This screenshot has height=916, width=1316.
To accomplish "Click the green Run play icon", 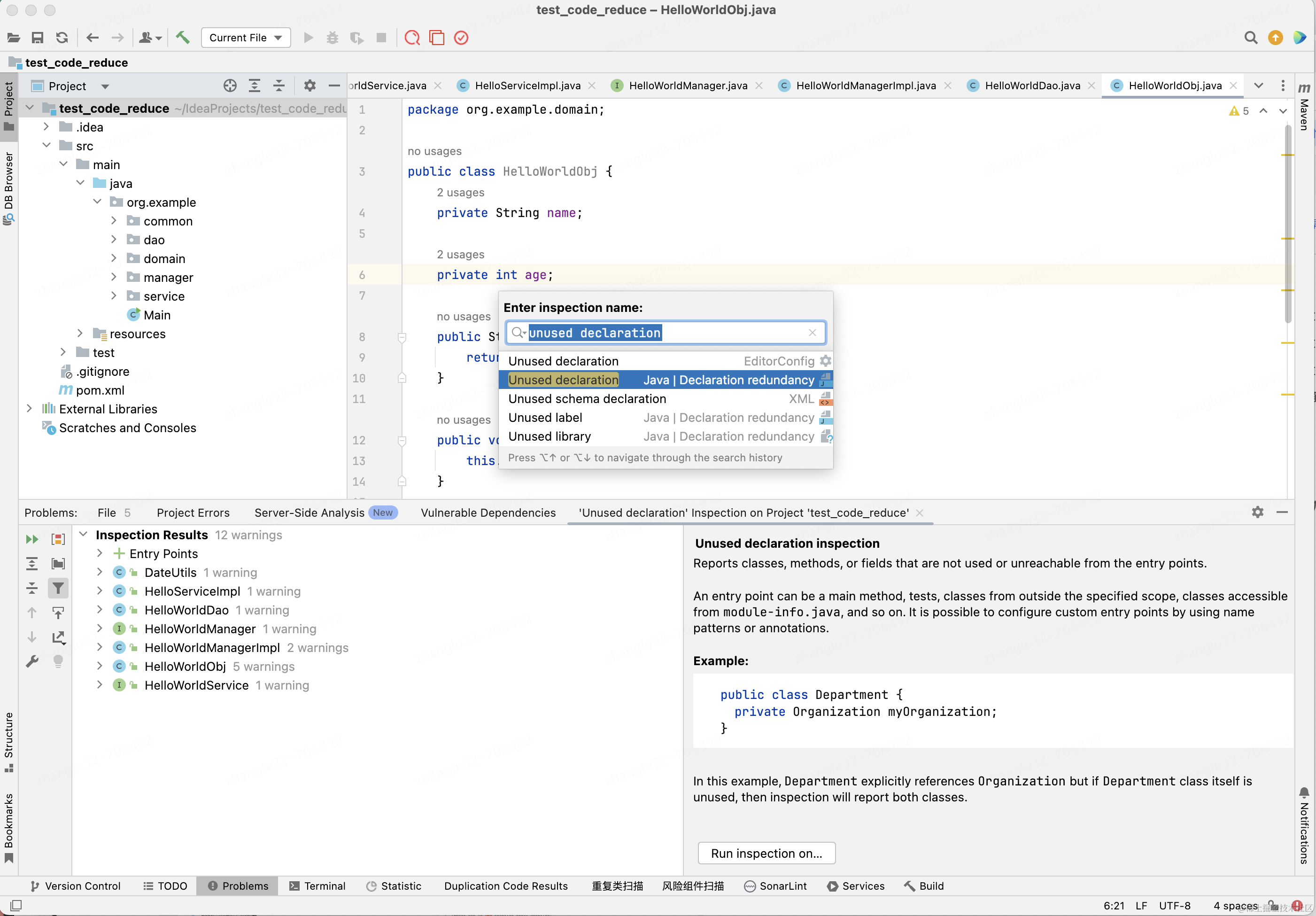I will [x=309, y=38].
